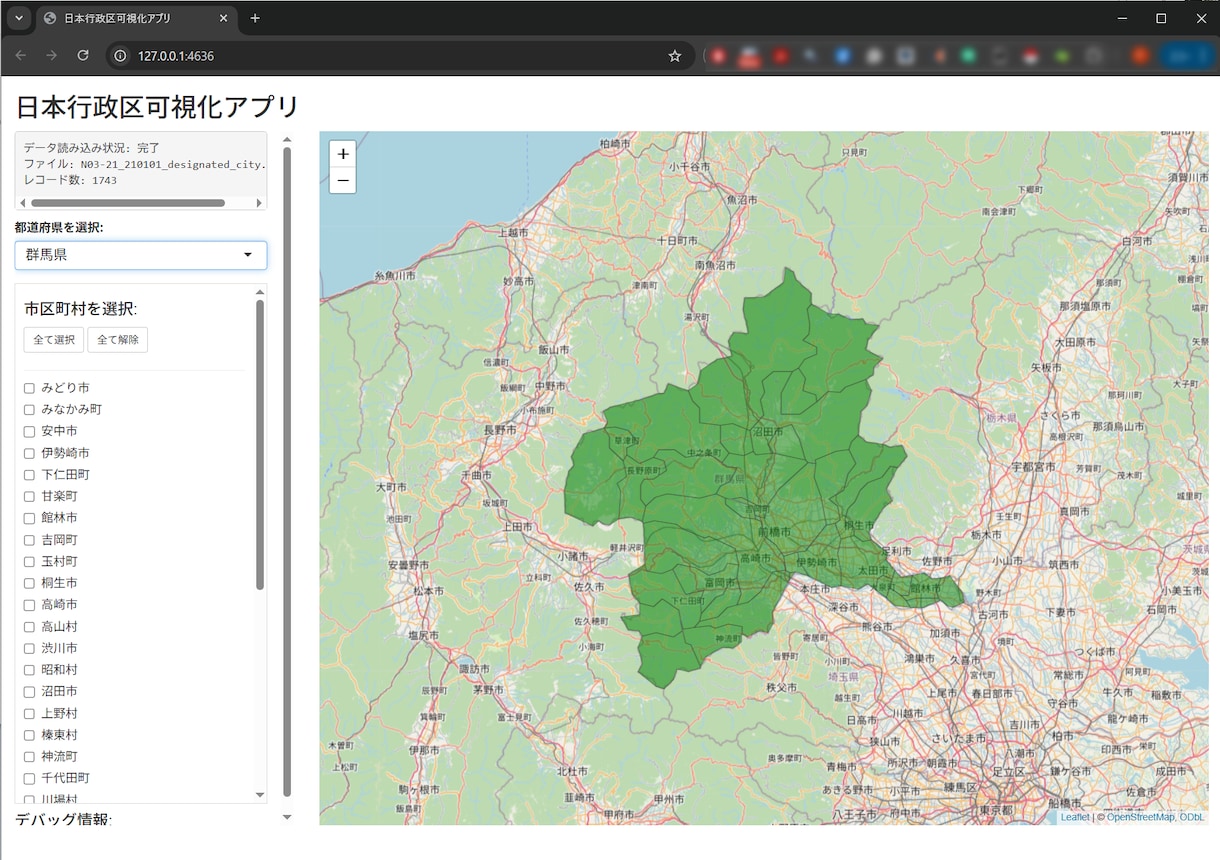Click the sidebar scrollbar down arrow
The height and width of the screenshot is (860, 1220).
click(x=287, y=817)
